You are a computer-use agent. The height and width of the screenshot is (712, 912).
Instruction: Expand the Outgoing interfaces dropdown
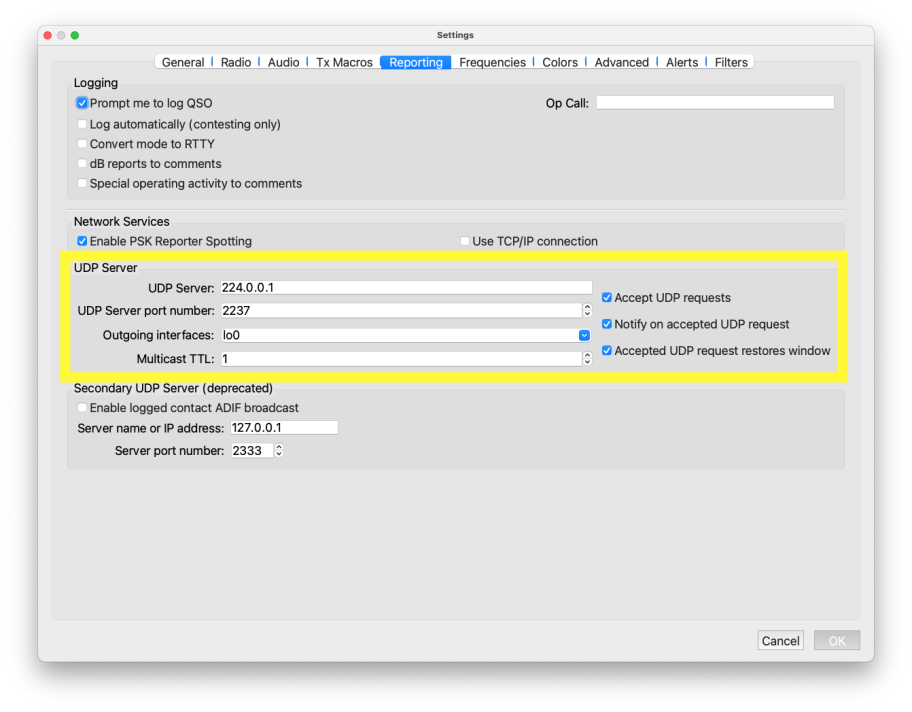pyautogui.click(x=585, y=335)
